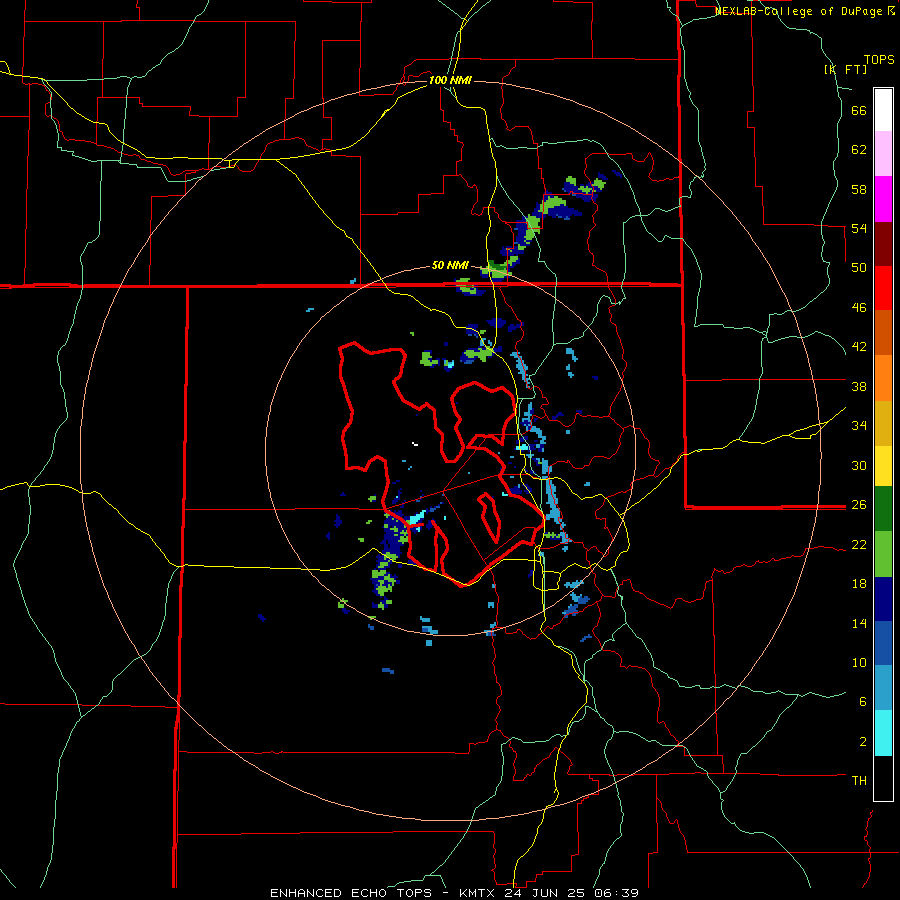Click the 54 legend value
Image resolution: width=900 pixels, height=900 pixels.
coord(859,228)
